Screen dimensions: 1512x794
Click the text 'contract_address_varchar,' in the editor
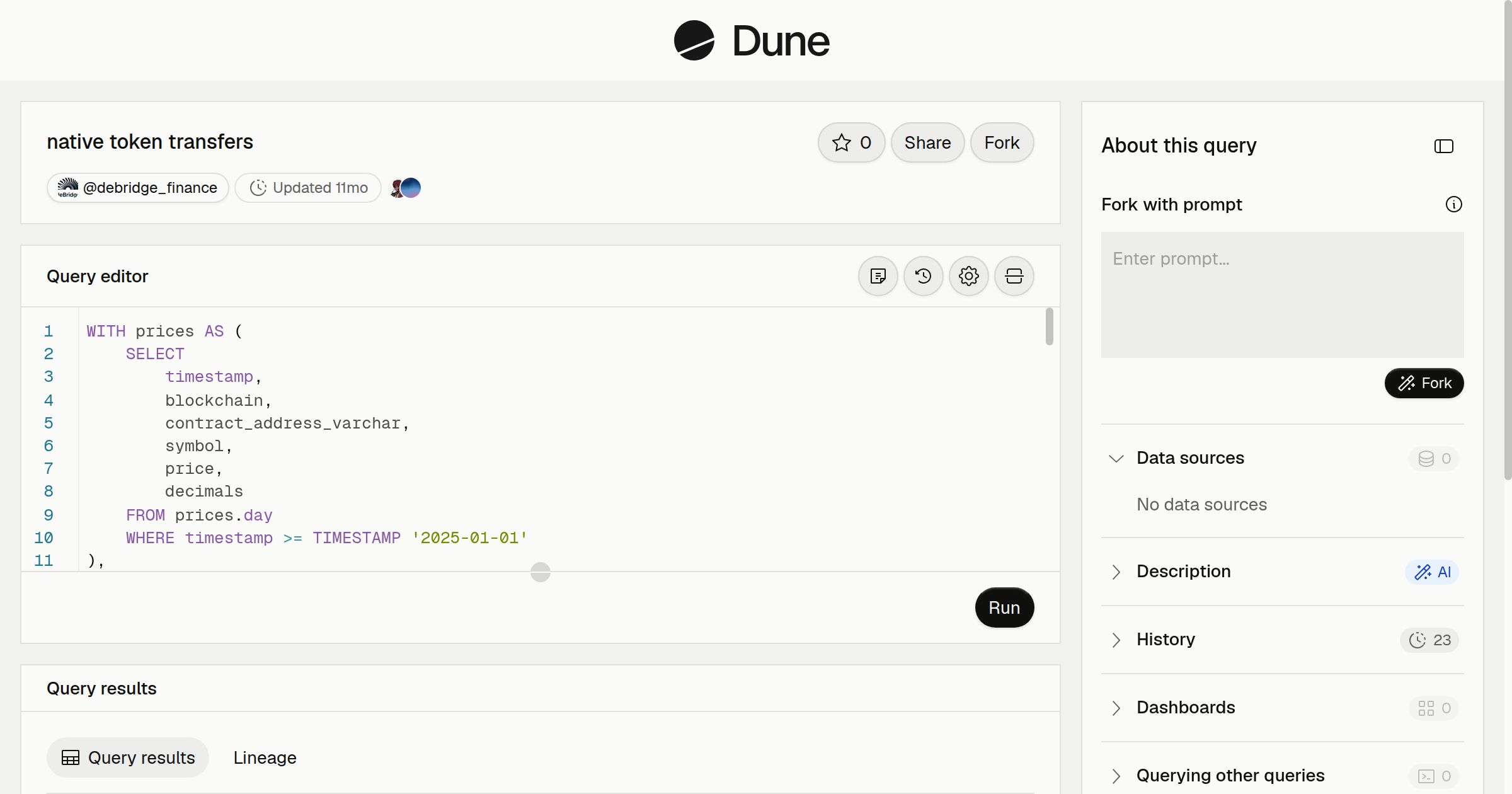tap(287, 423)
